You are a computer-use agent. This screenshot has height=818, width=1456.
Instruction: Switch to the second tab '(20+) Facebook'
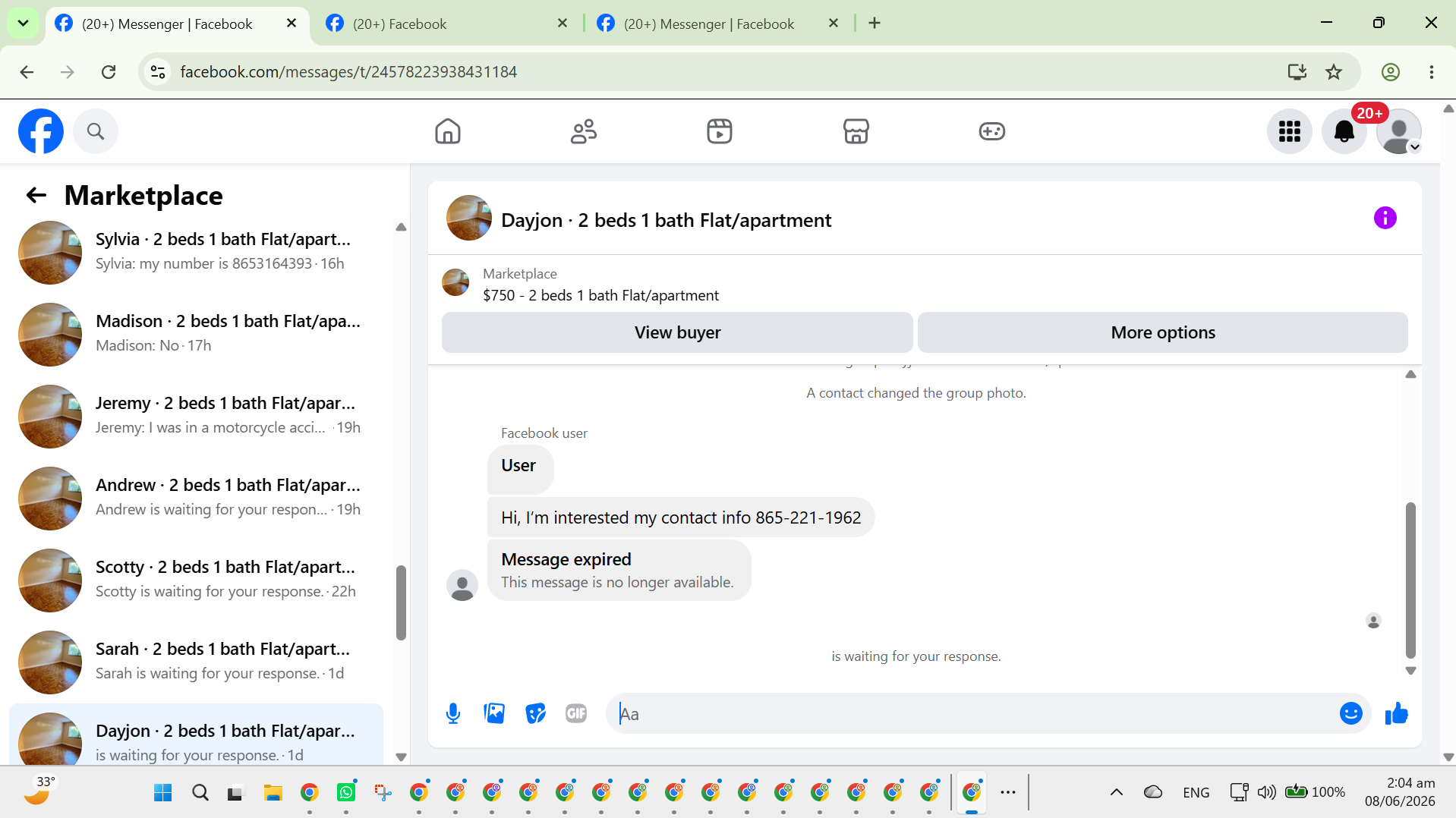click(x=448, y=24)
